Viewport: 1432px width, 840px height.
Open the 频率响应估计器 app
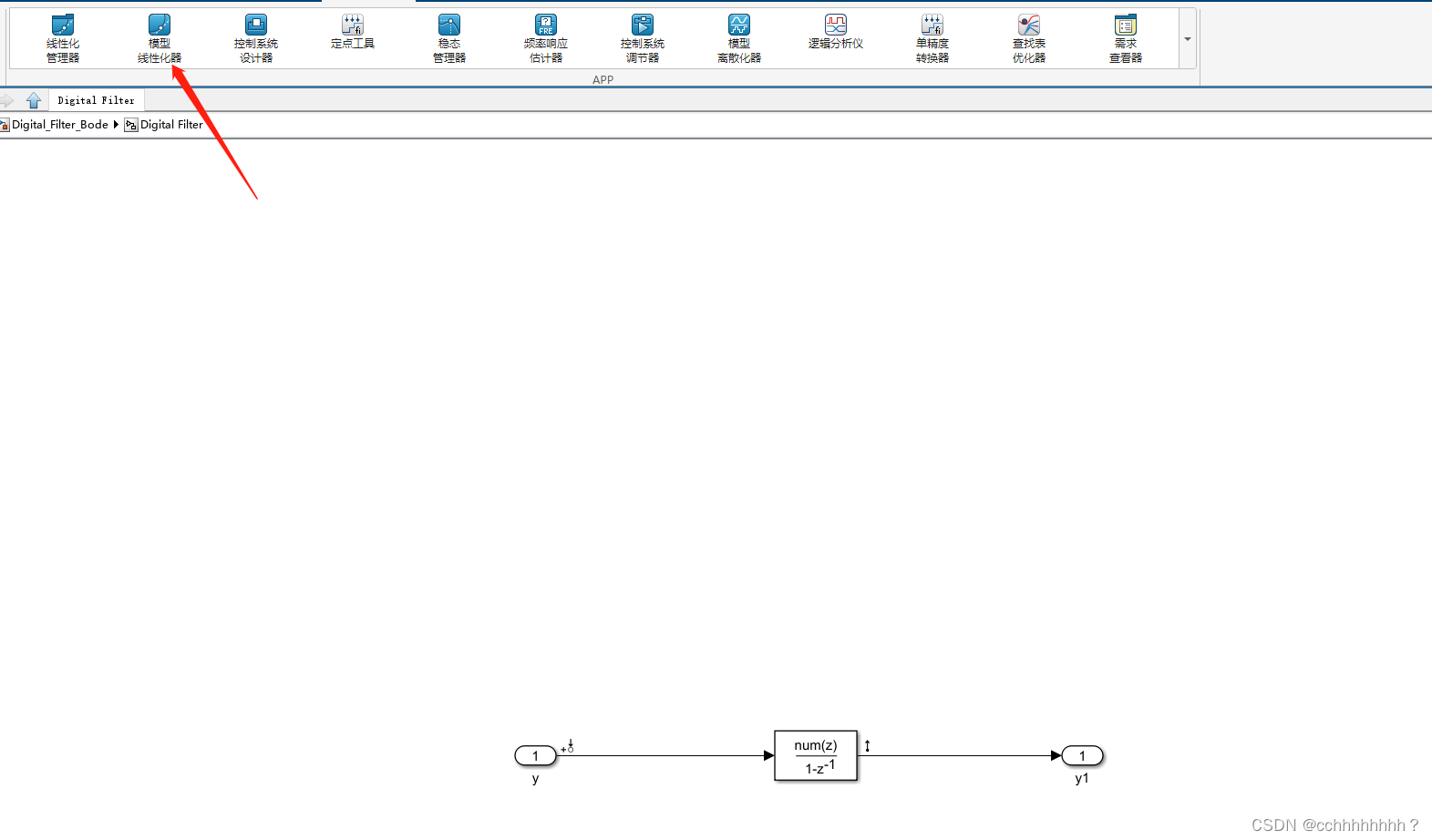[x=546, y=38]
